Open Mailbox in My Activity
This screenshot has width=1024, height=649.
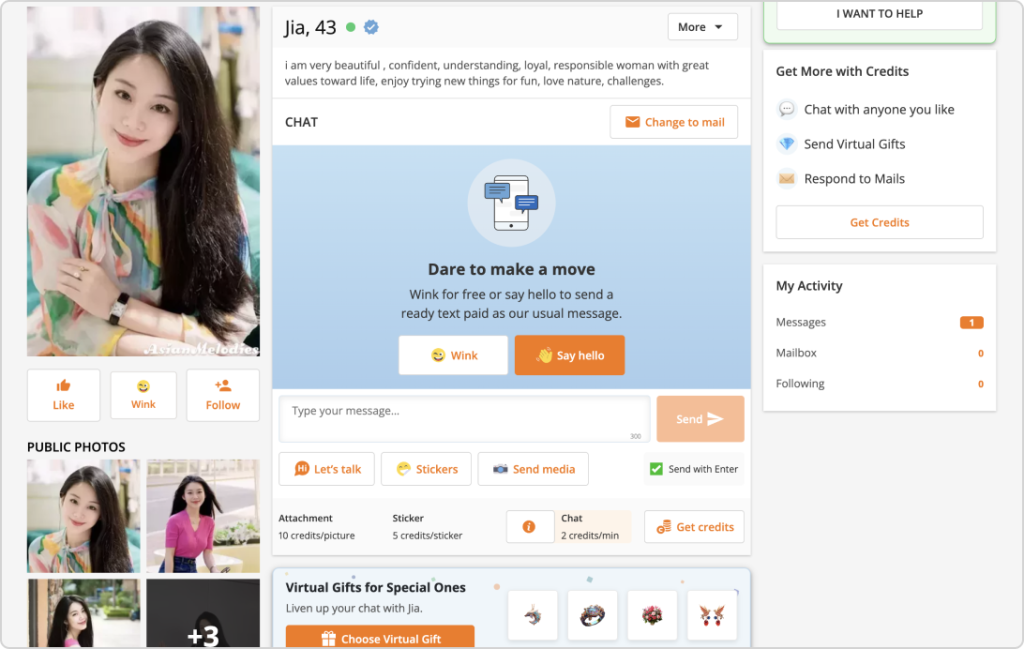click(x=796, y=353)
